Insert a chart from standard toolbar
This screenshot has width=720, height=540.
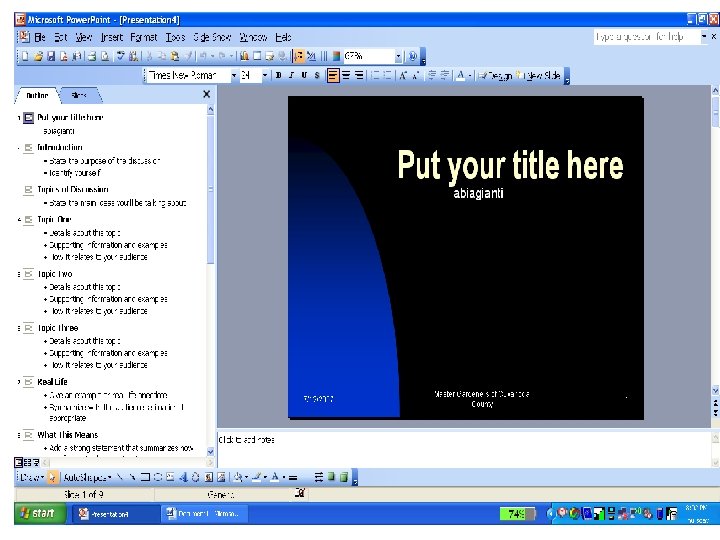244,56
